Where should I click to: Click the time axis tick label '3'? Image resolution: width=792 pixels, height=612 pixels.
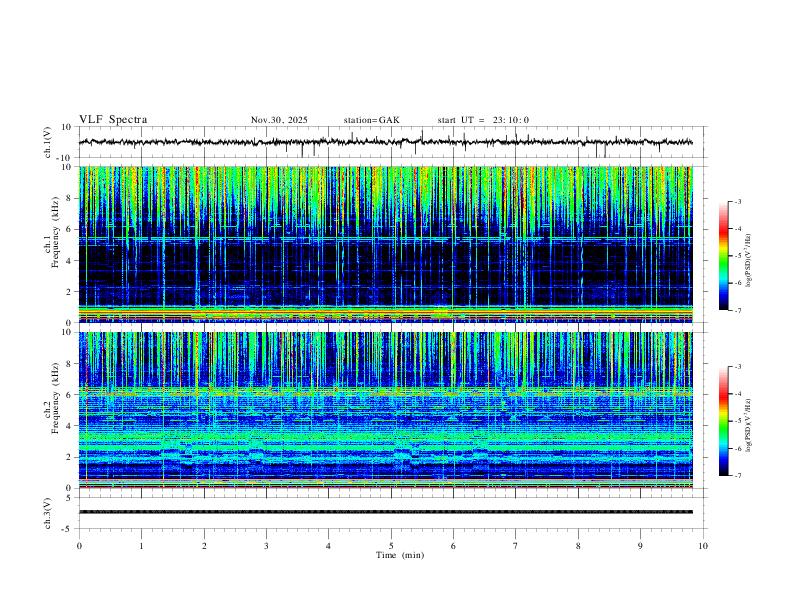[266, 546]
